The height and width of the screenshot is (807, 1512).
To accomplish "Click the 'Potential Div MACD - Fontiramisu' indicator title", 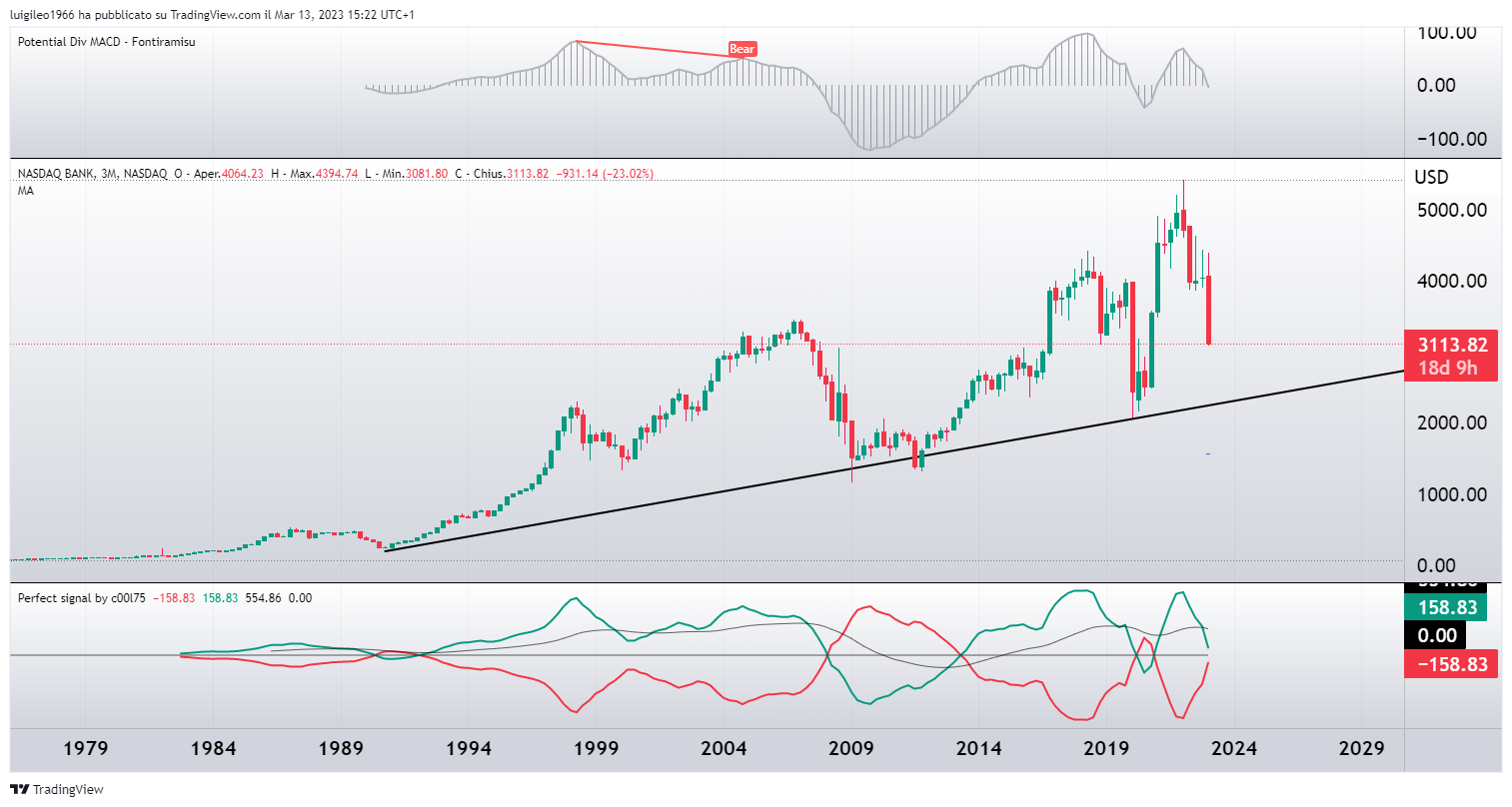I will click(107, 42).
